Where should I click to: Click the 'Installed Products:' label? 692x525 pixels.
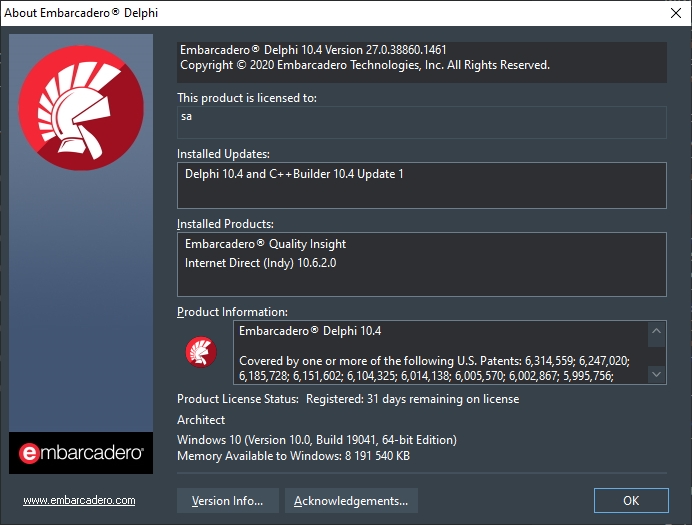[x=225, y=224]
